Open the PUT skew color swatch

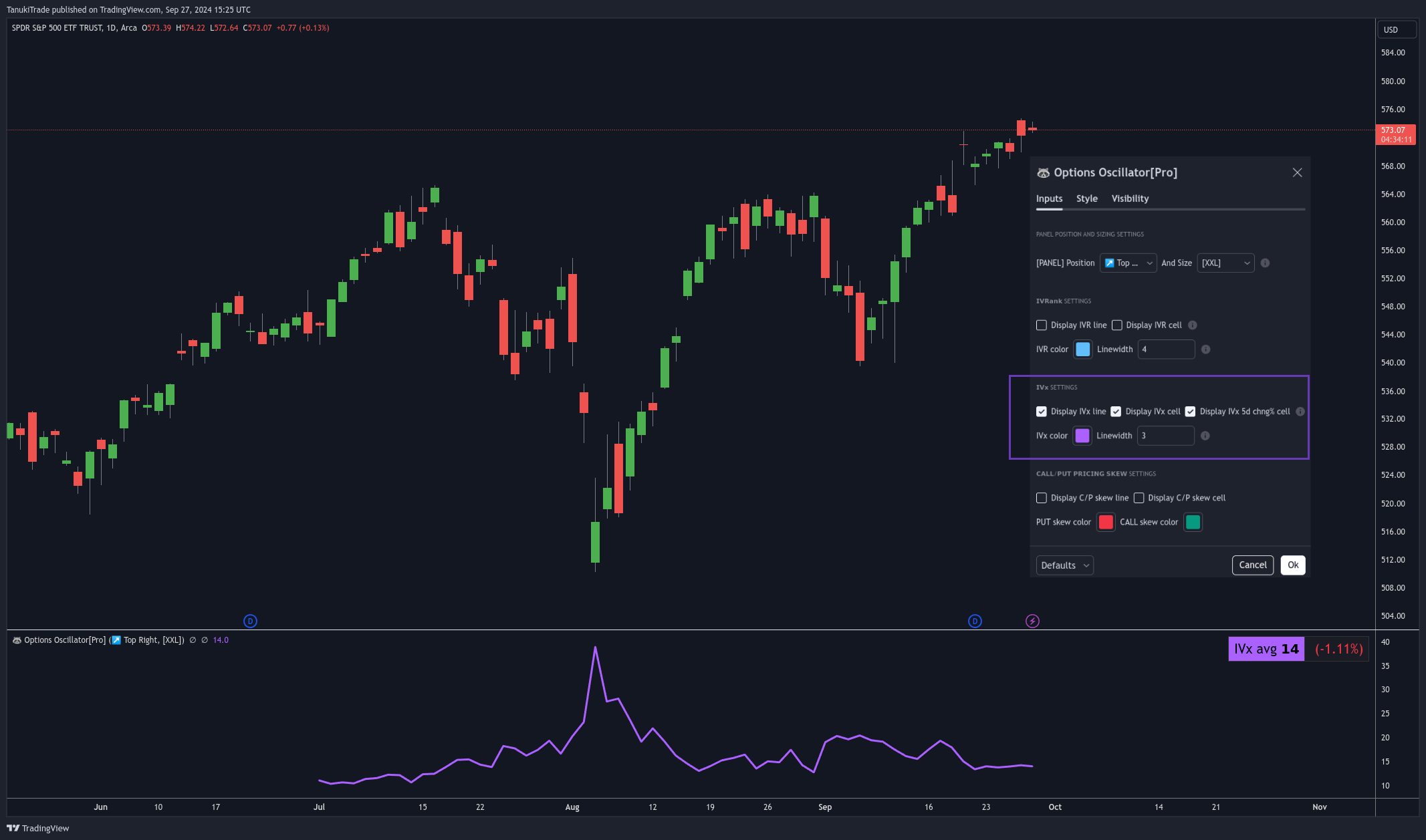click(x=1106, y=523)
